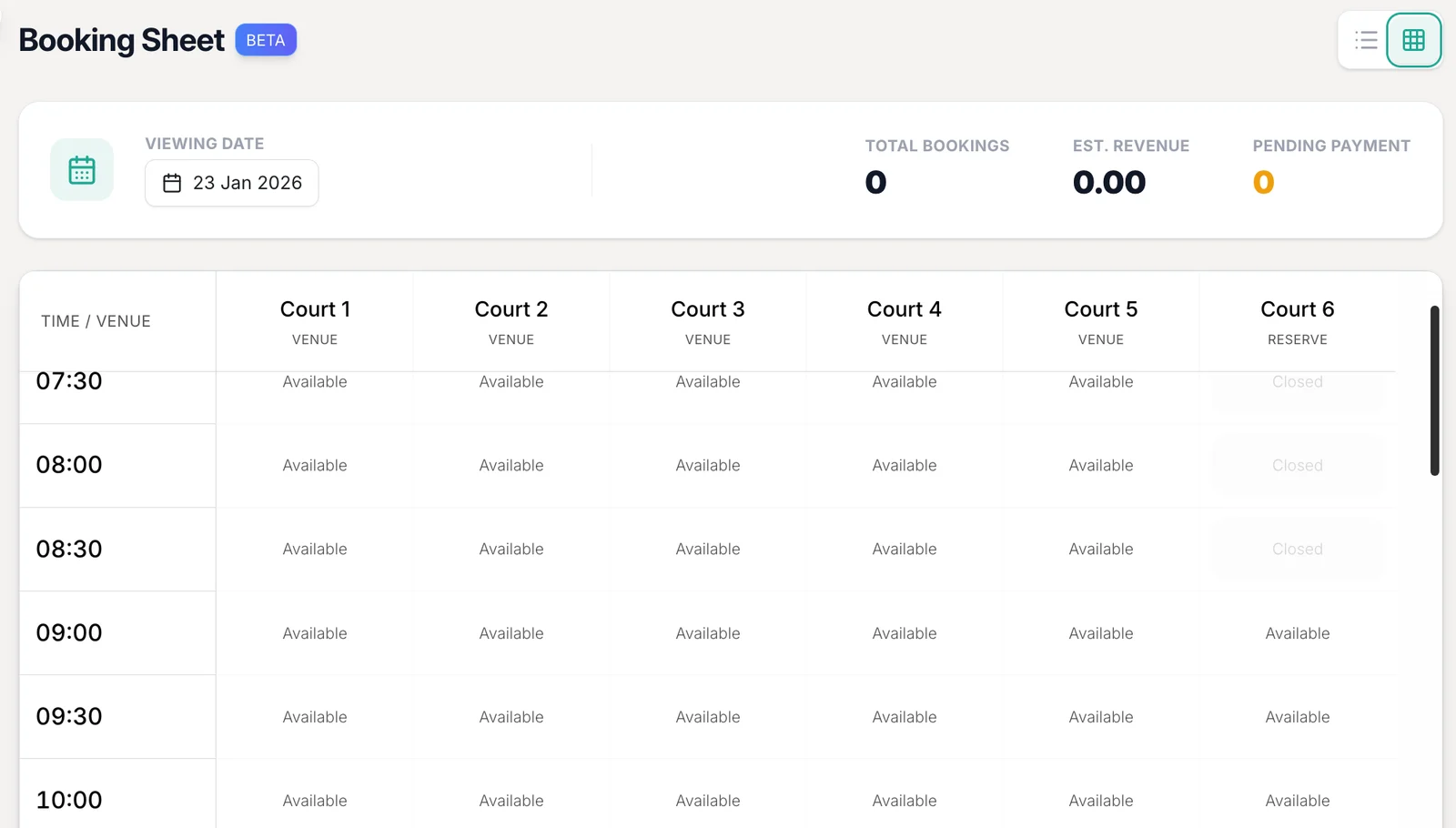The image size is (1456, 828).
Task: Click the 09:30 time row label
Action: [x=69, y=716]
